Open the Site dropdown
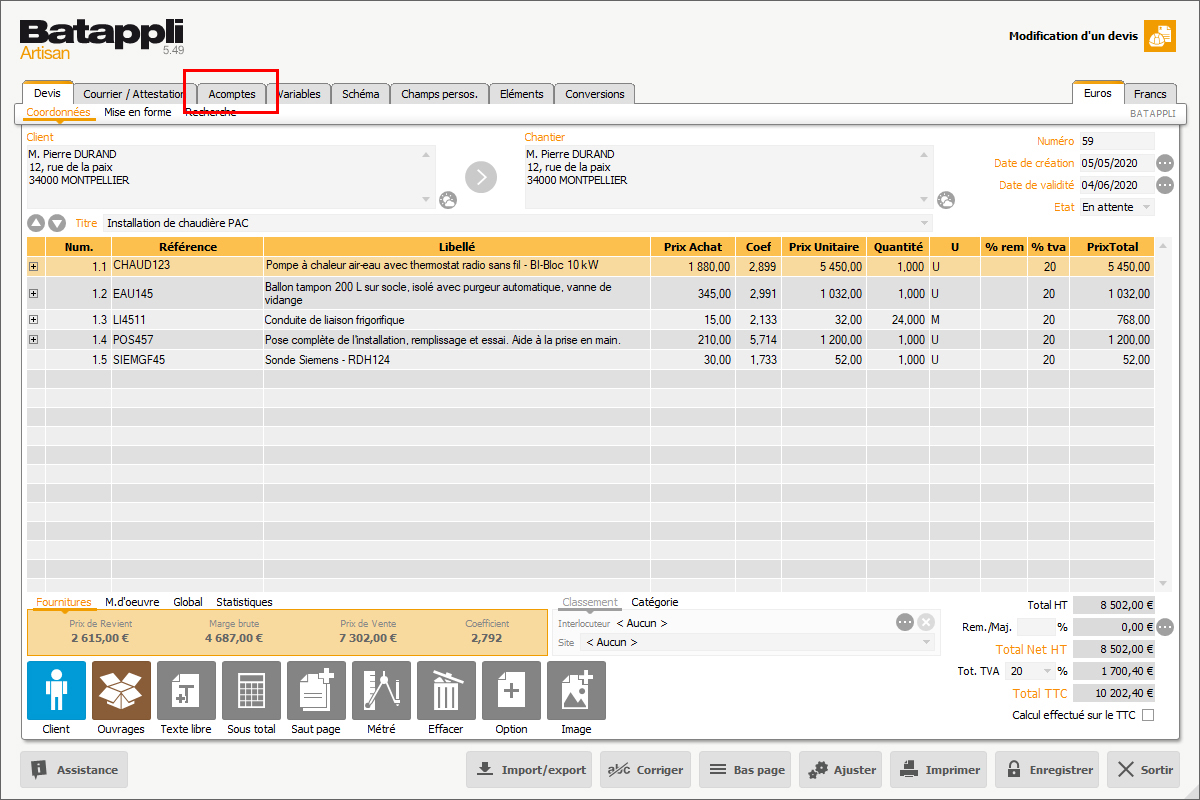1200x800 pixels. coord(757,642)
